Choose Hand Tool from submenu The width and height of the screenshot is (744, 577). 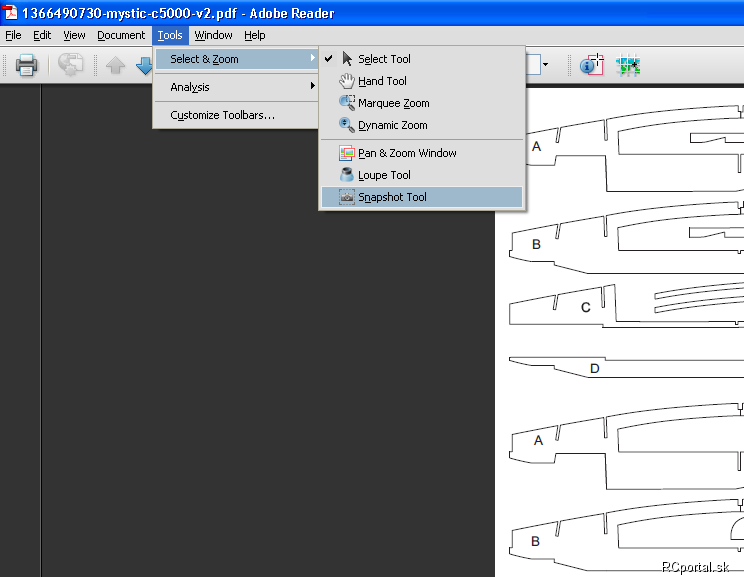click(422, 81)
